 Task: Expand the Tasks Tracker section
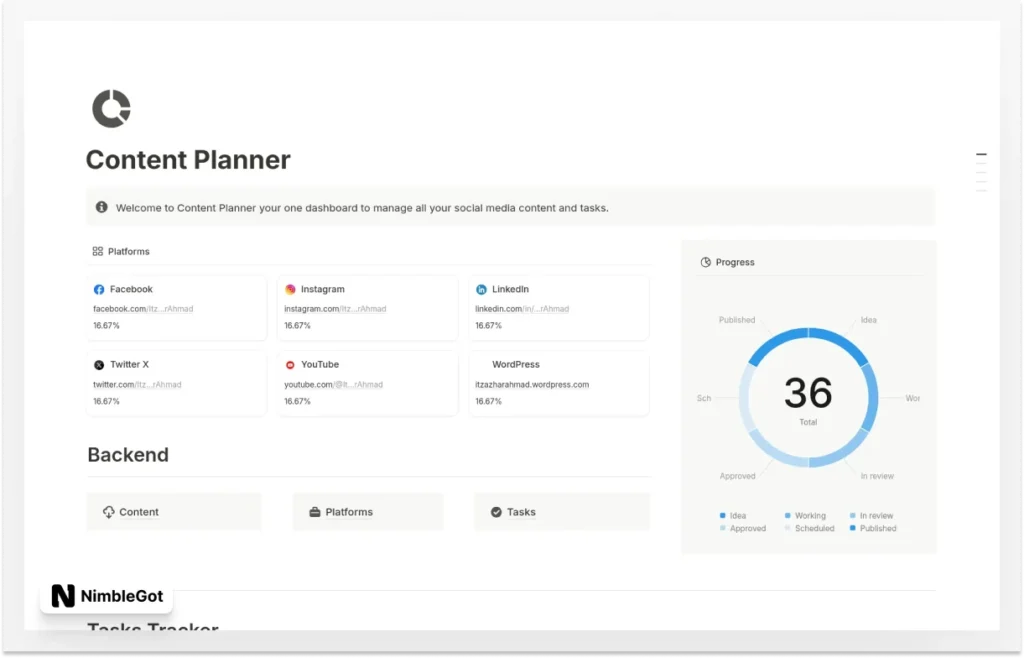[152, 629]
